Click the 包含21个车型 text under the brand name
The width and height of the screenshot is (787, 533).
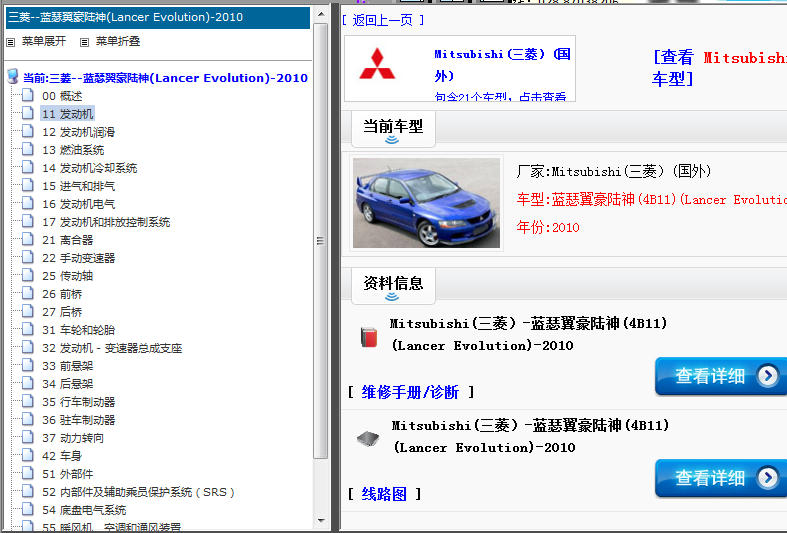500,96
